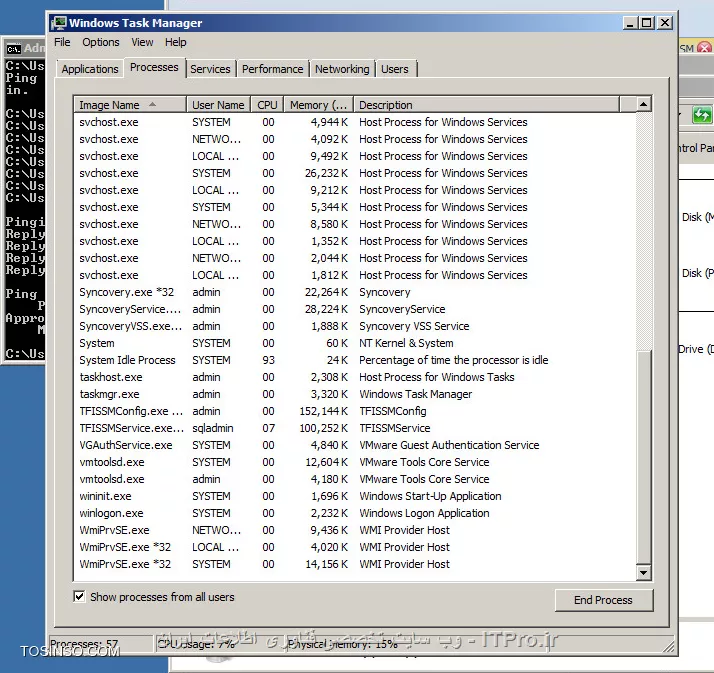The image size is (714, 673).
Task: Open the View menu
Action: 142,42
